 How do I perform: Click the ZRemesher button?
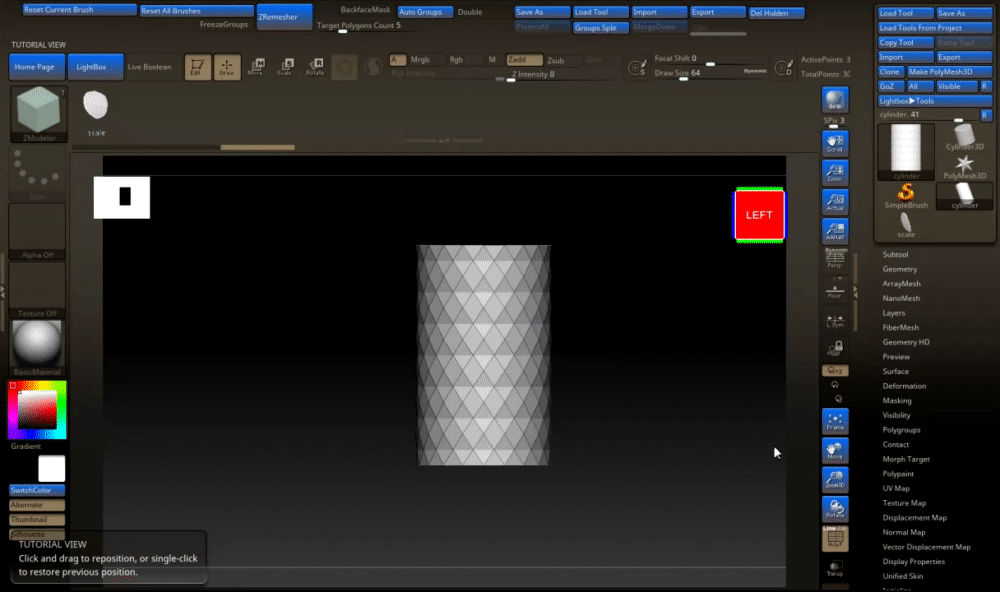tap(284, 17)
